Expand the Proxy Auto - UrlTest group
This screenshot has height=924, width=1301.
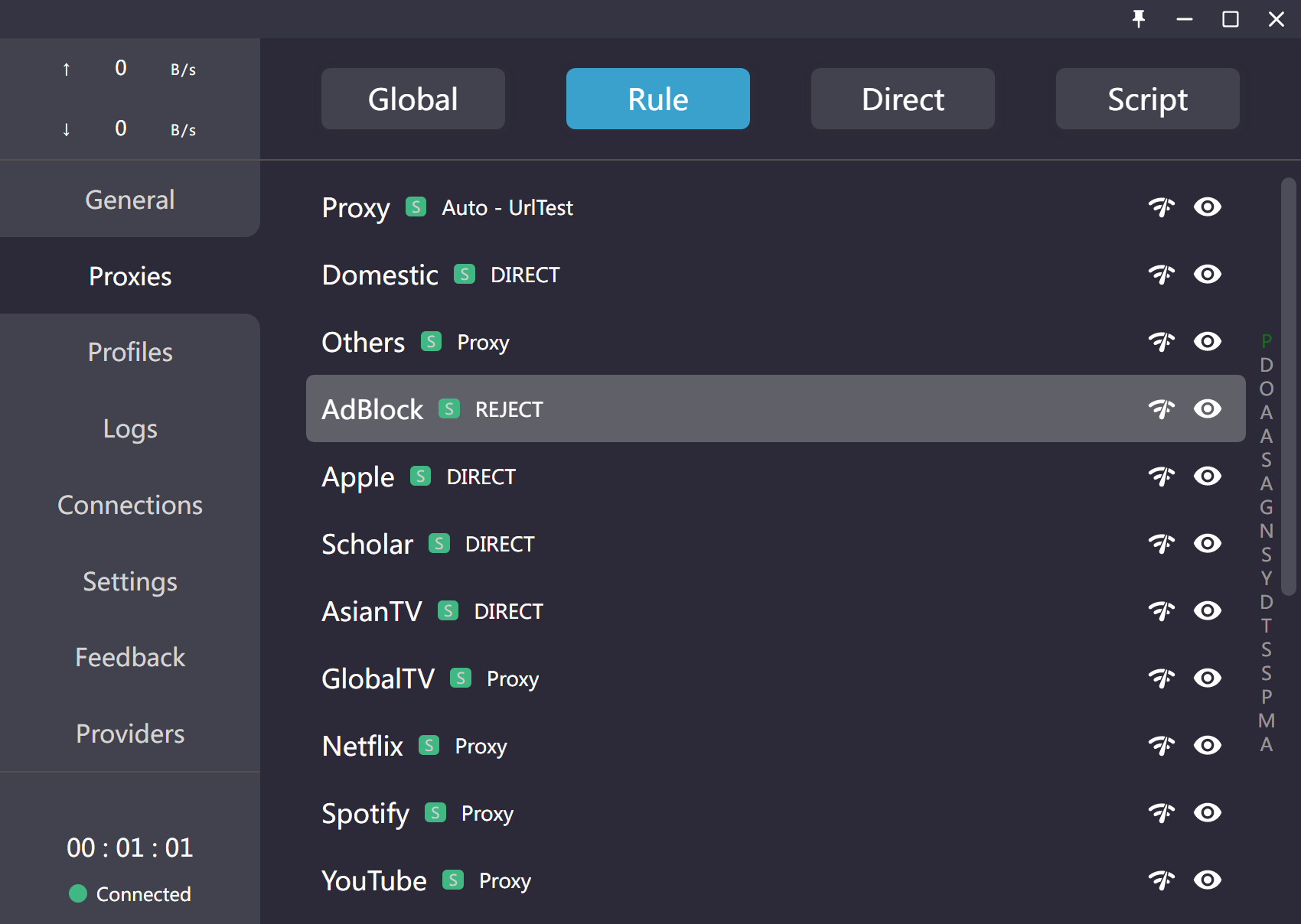pos(776,207)
